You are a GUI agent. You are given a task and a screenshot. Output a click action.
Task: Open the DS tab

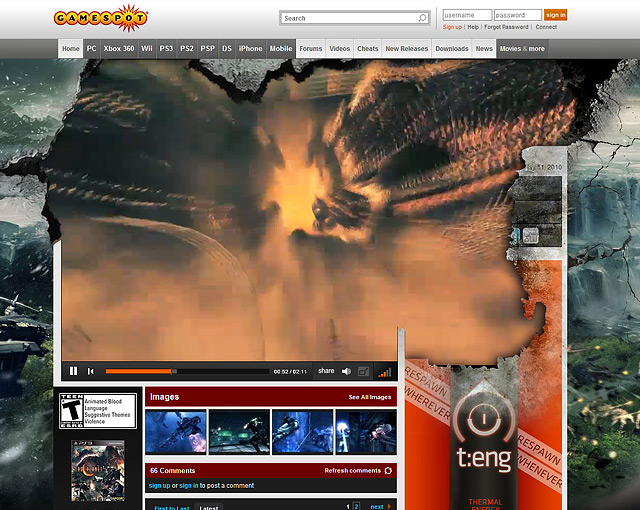[x=227, y=49]
